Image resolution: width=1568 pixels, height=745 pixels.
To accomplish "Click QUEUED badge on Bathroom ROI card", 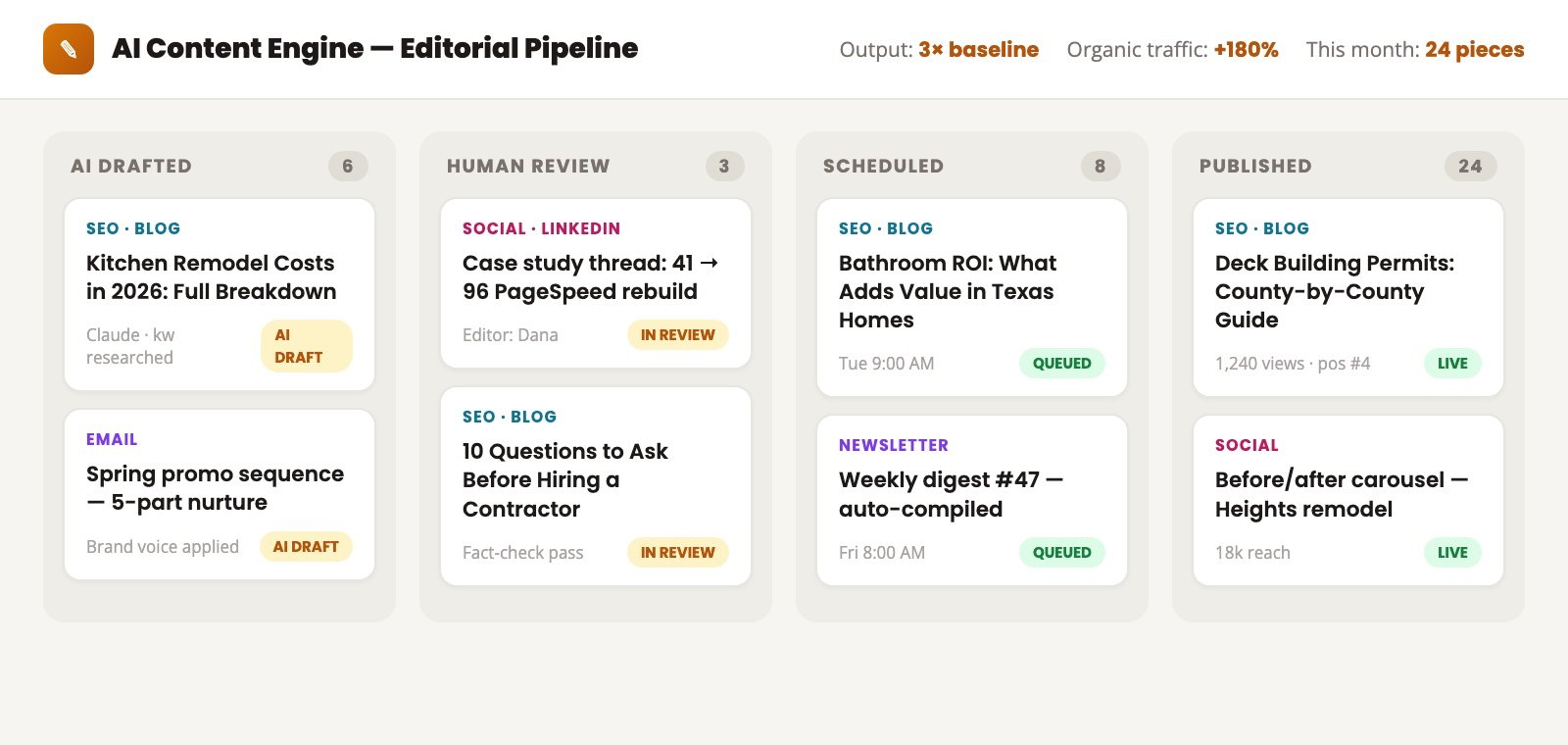I will tap(1062, 364).
